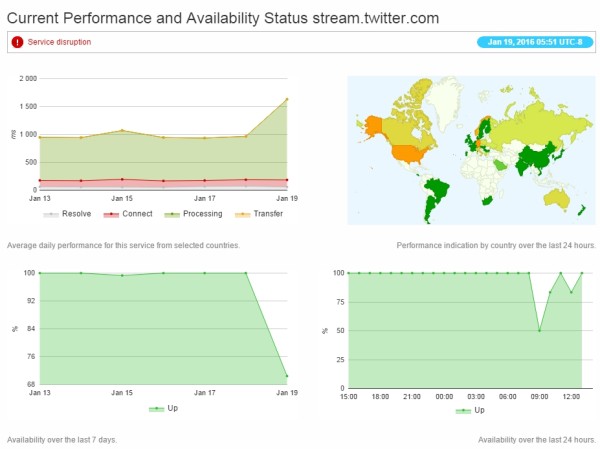This screenshot has width=600, height=449.
Task: Select Alaska on the world map
Action: (x=374, y=126)
